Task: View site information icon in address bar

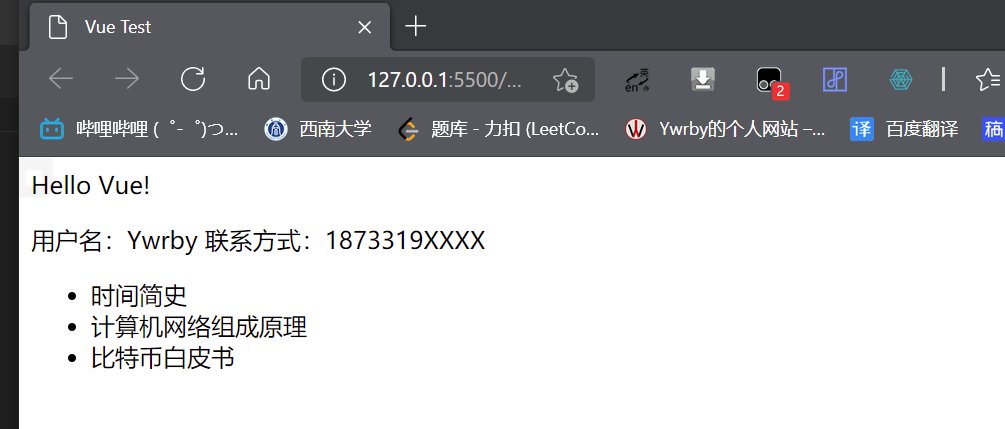Action: click(333, 80)
